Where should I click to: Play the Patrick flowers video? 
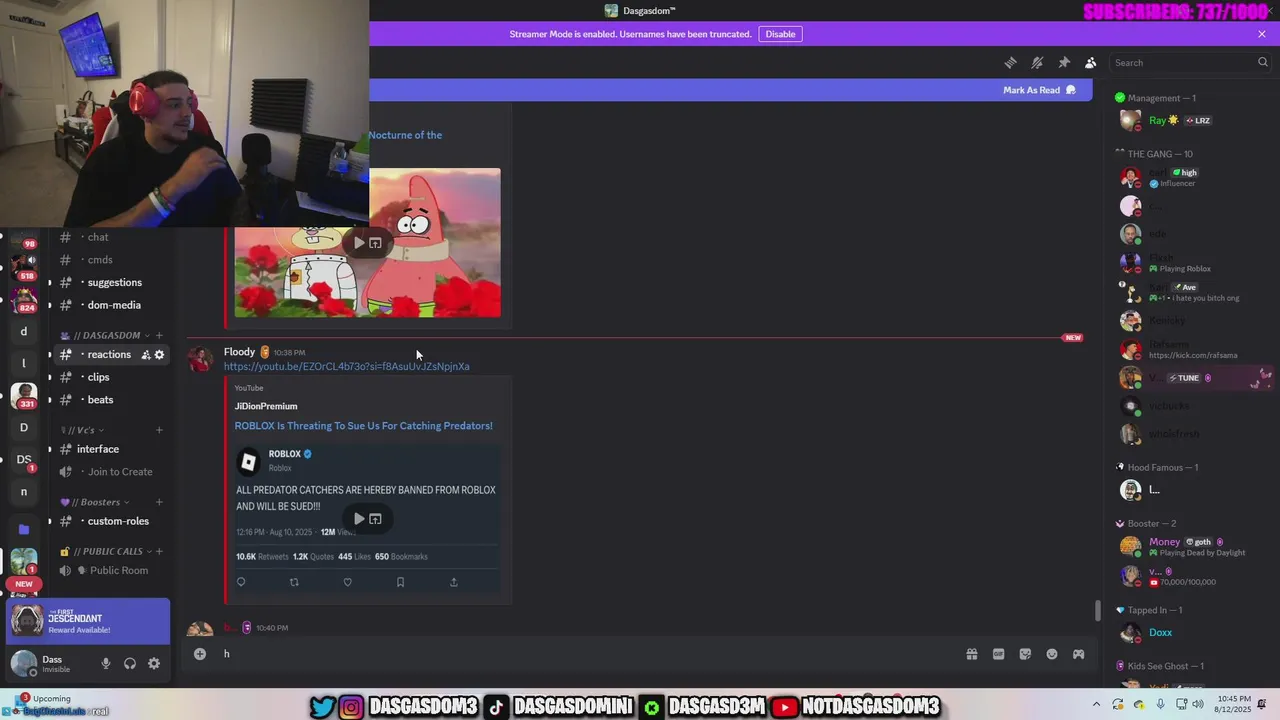[x=359, y=243]
